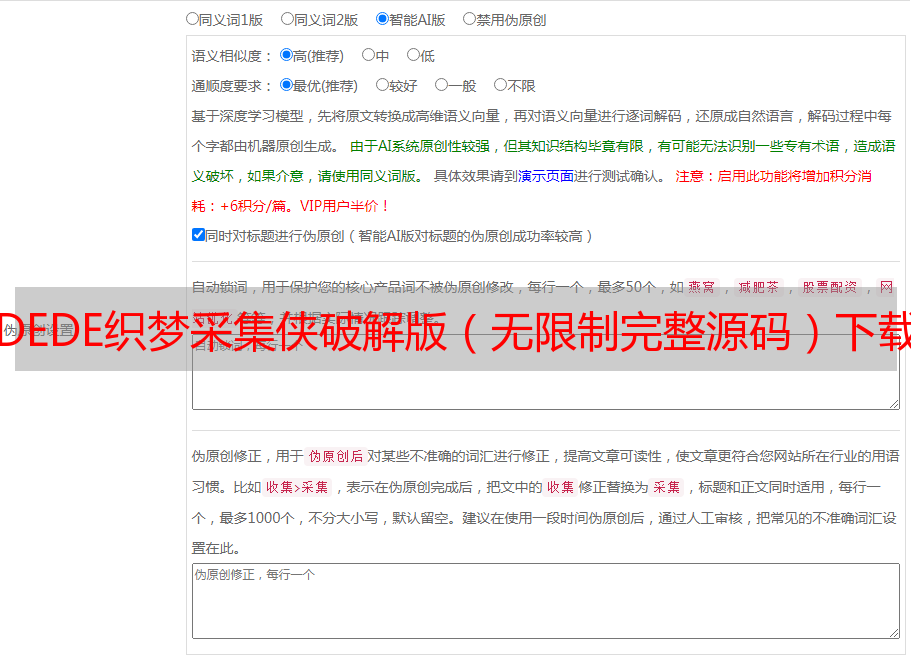
Task: Toggle 同时对标题进行伪原创 checkbox
Action: pyautogui.click(x=198, y=235)
